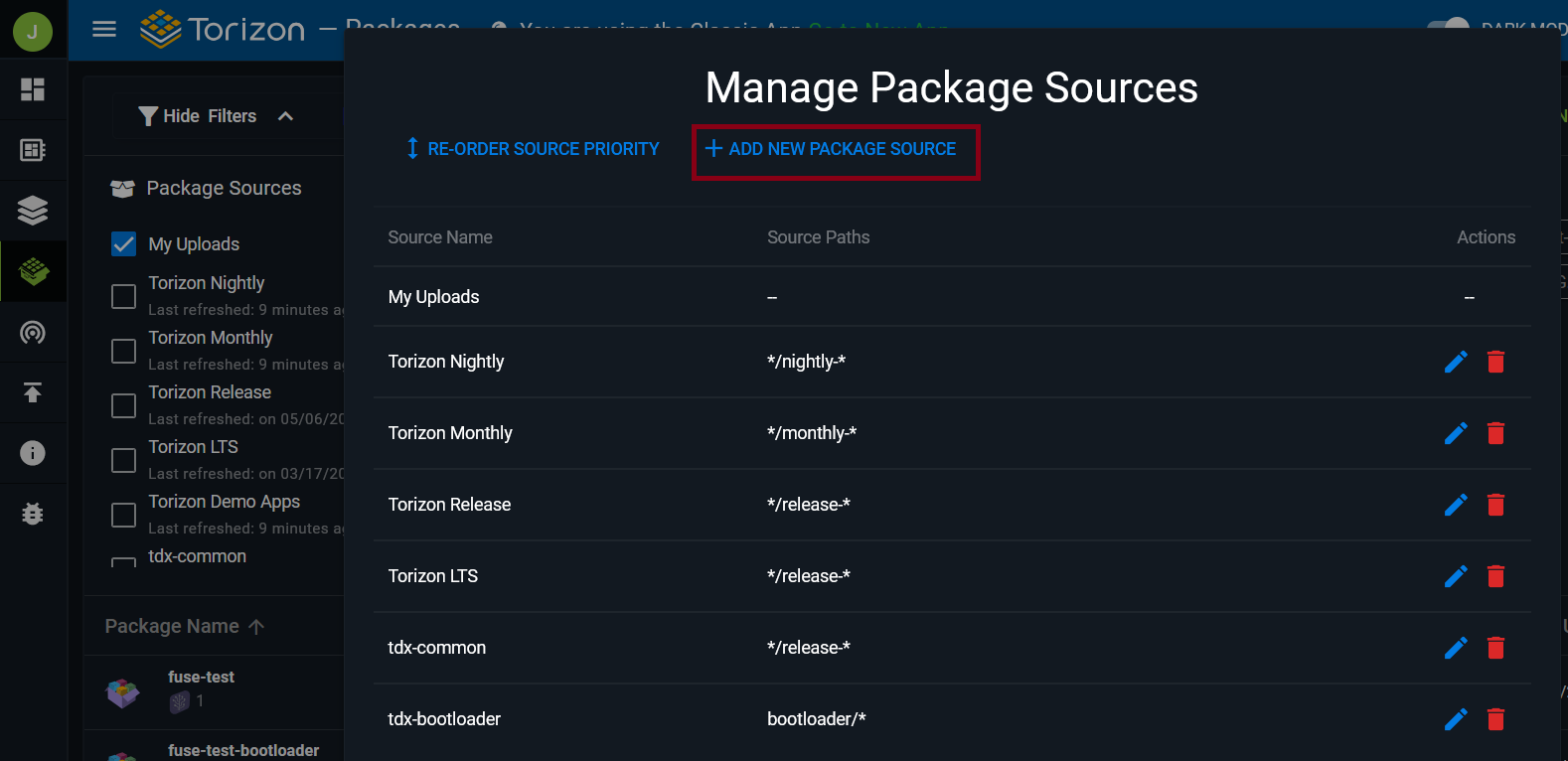Edit the Torizon Monthly source
This screenshot has height=761, width=1568.
[x=1456, y=433]
